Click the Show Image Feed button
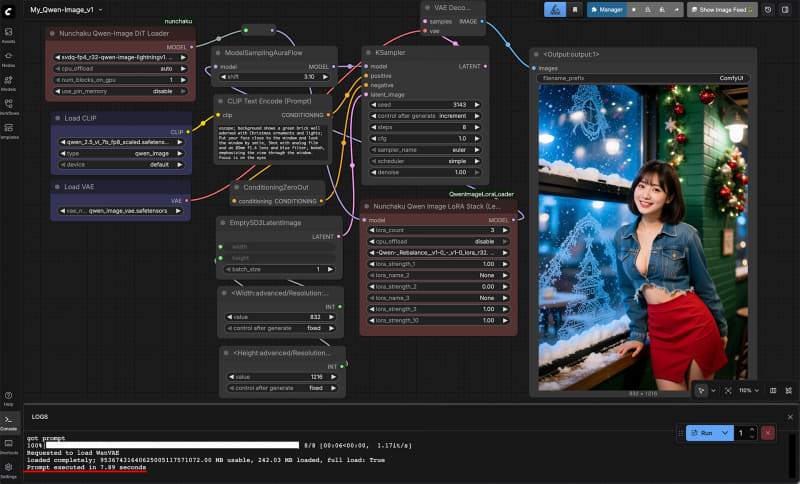Screen dimensions: 800x484 [722, 10]
